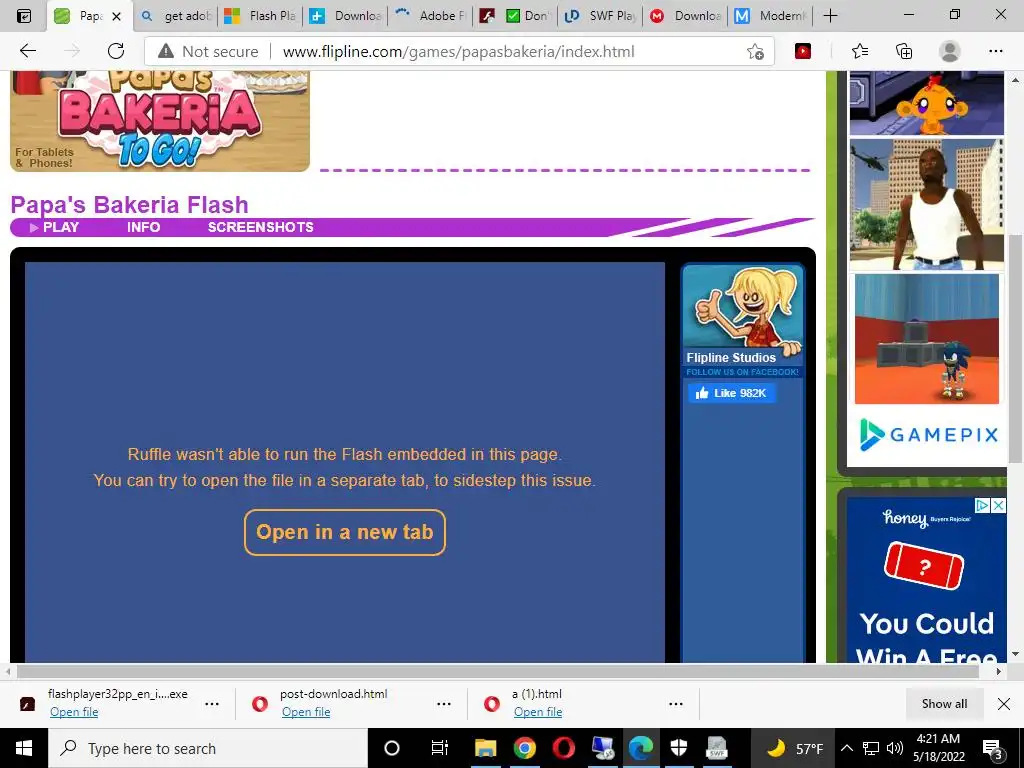Image resolution: width=1024 pixels, height=768 pixels.
Task: Click Show all downloads button
Action: click(944, 703)
